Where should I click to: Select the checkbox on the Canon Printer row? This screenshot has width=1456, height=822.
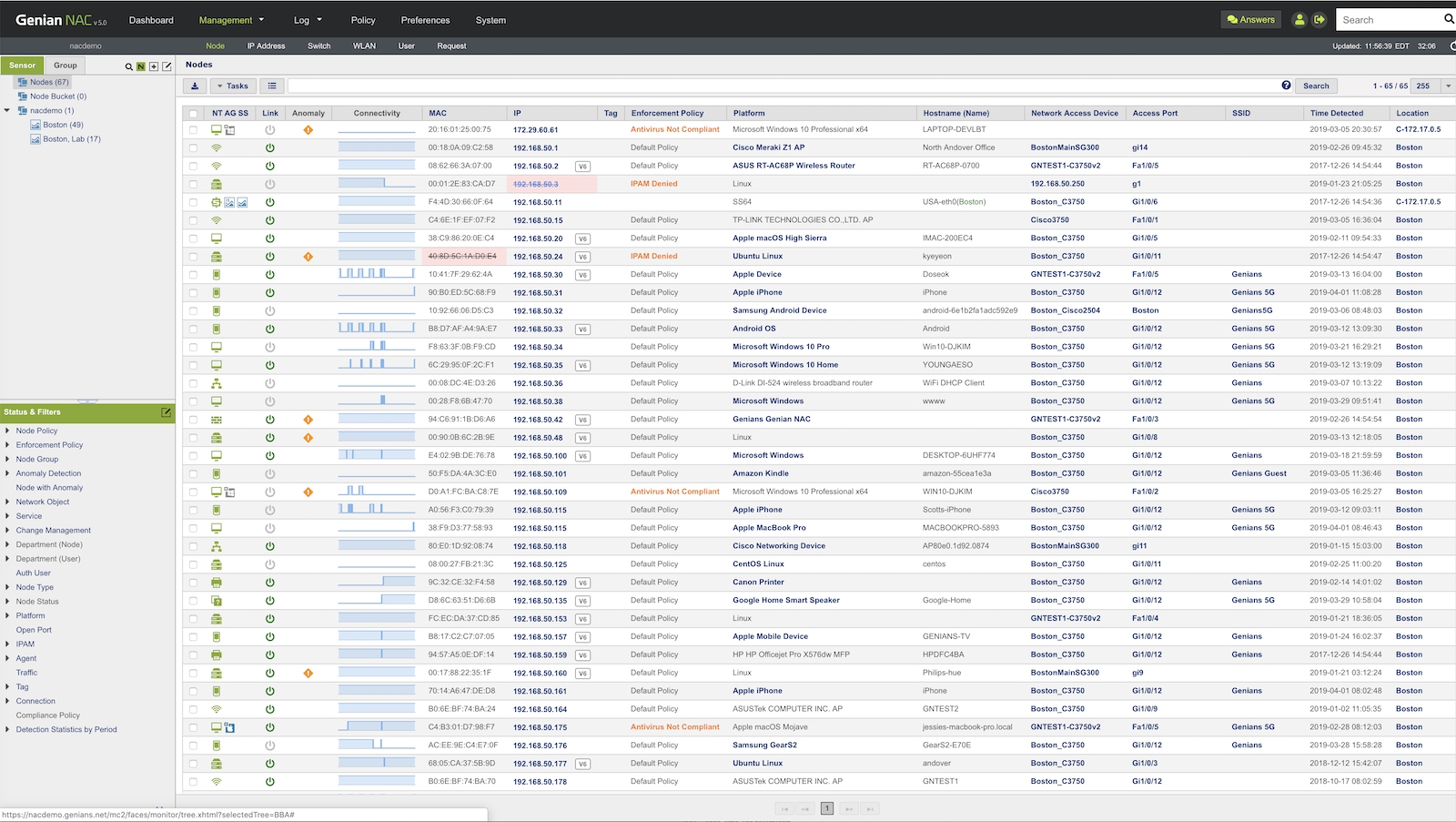193,582
